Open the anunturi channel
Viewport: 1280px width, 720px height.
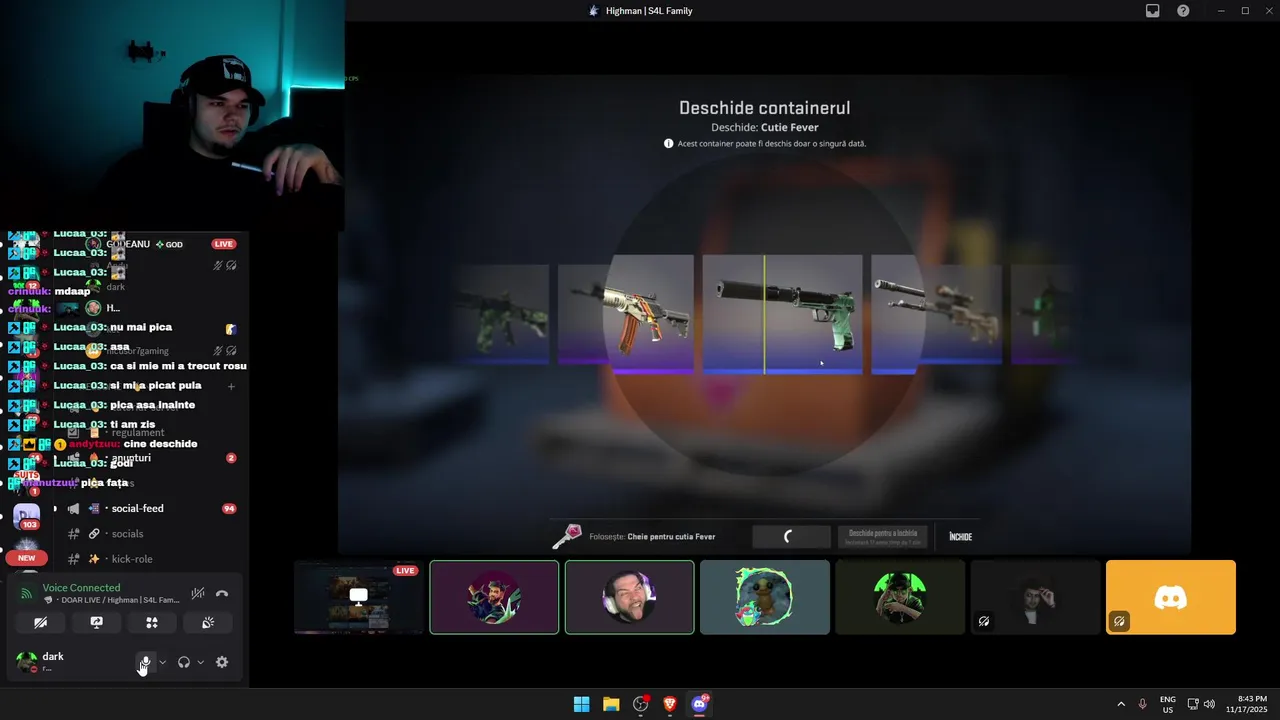point(150,458)
